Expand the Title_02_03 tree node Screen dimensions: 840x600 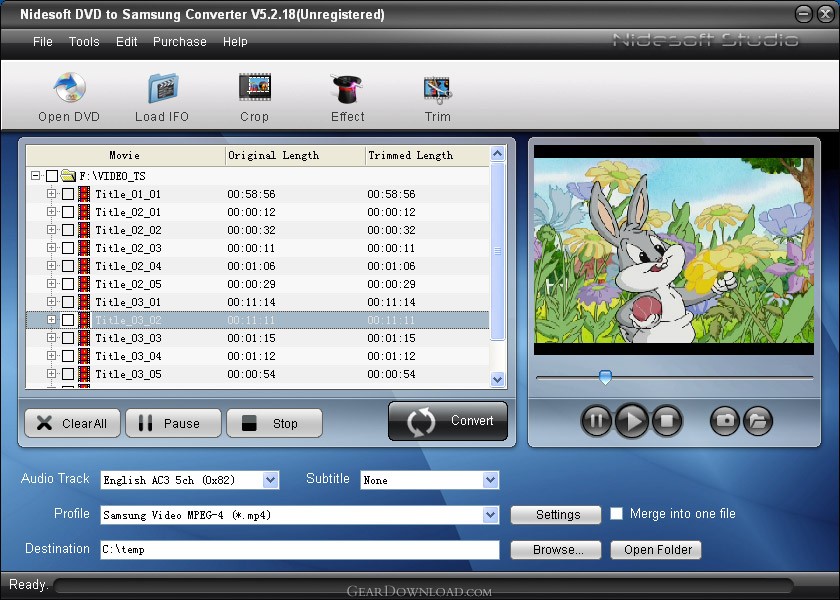pyautogui.click(x=51, y=248)
